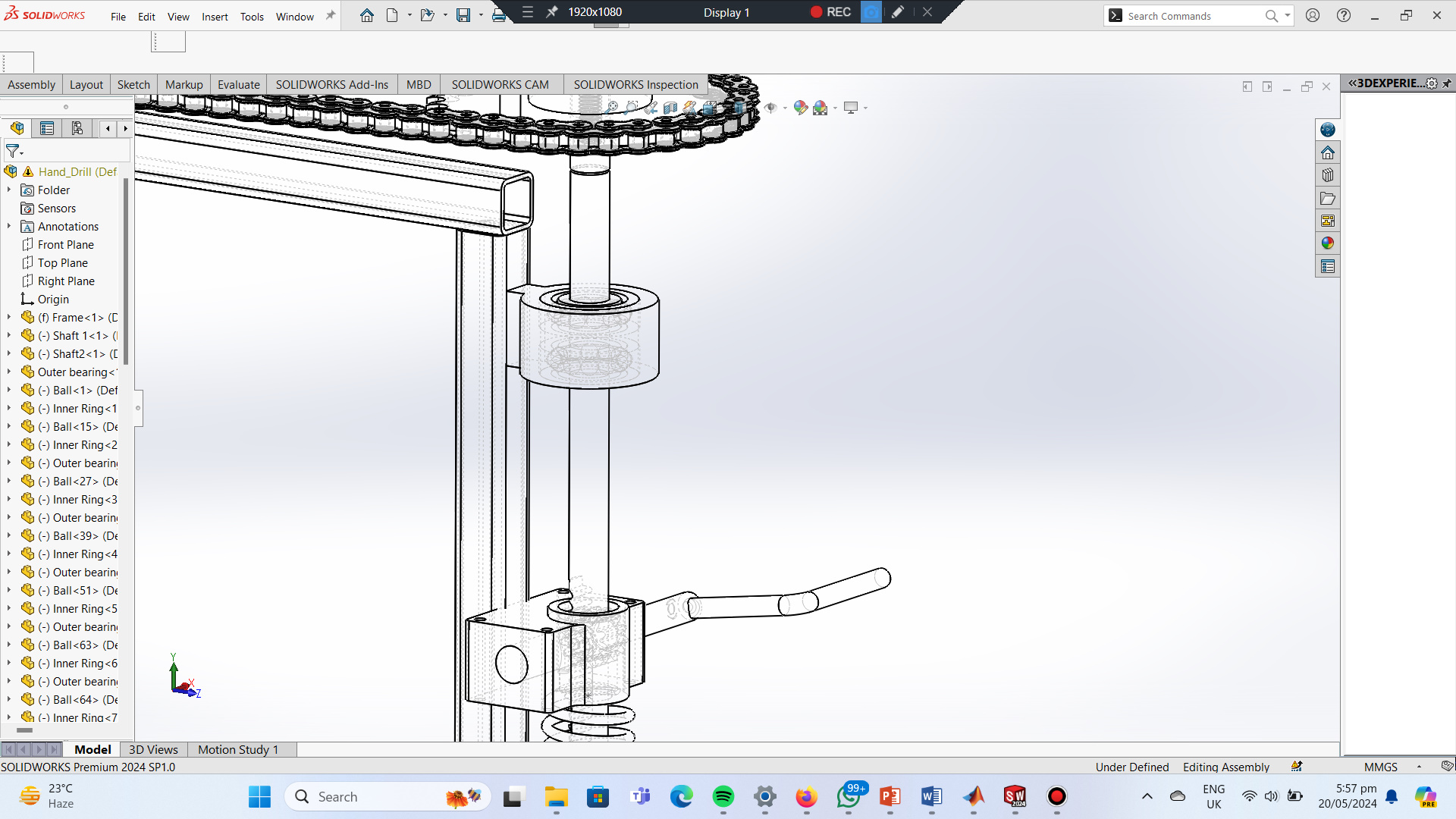The height and width of the screenshot is (819, 1456).
Task: Click the Edit Appearance color ball icon
Action: (x=800, y=108)
